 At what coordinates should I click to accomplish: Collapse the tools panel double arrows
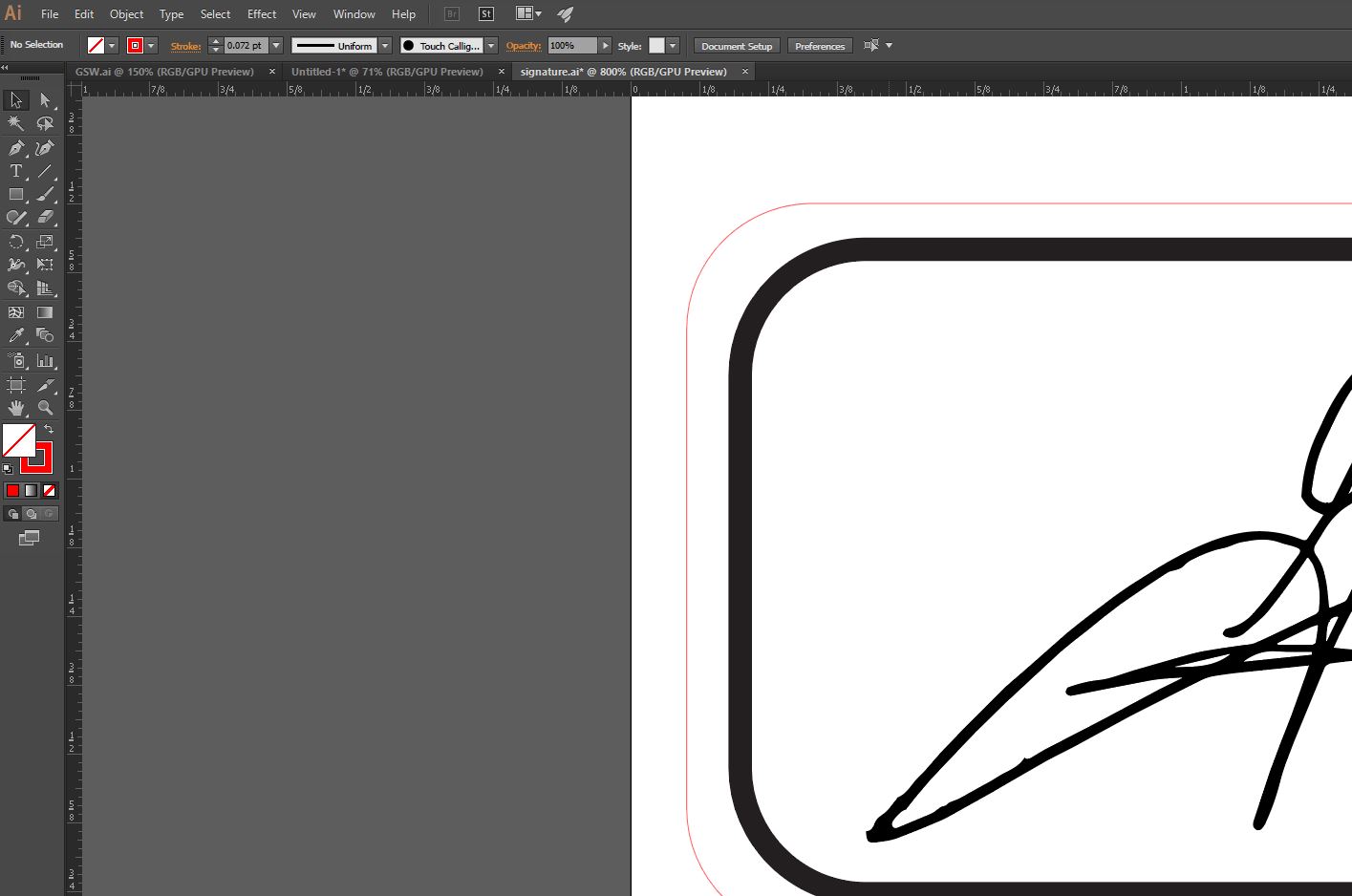(5, 68)
